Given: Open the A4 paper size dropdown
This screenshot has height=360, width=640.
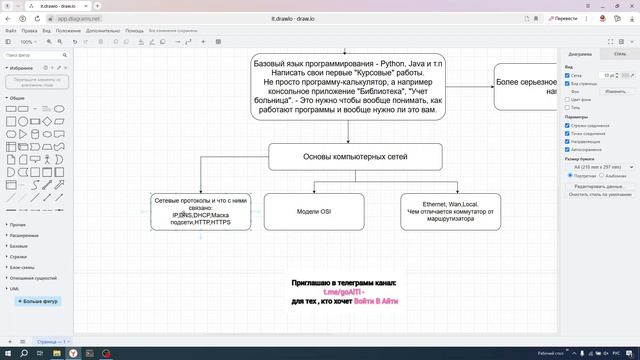Looking at the screenshot, I should pos(602,167).
